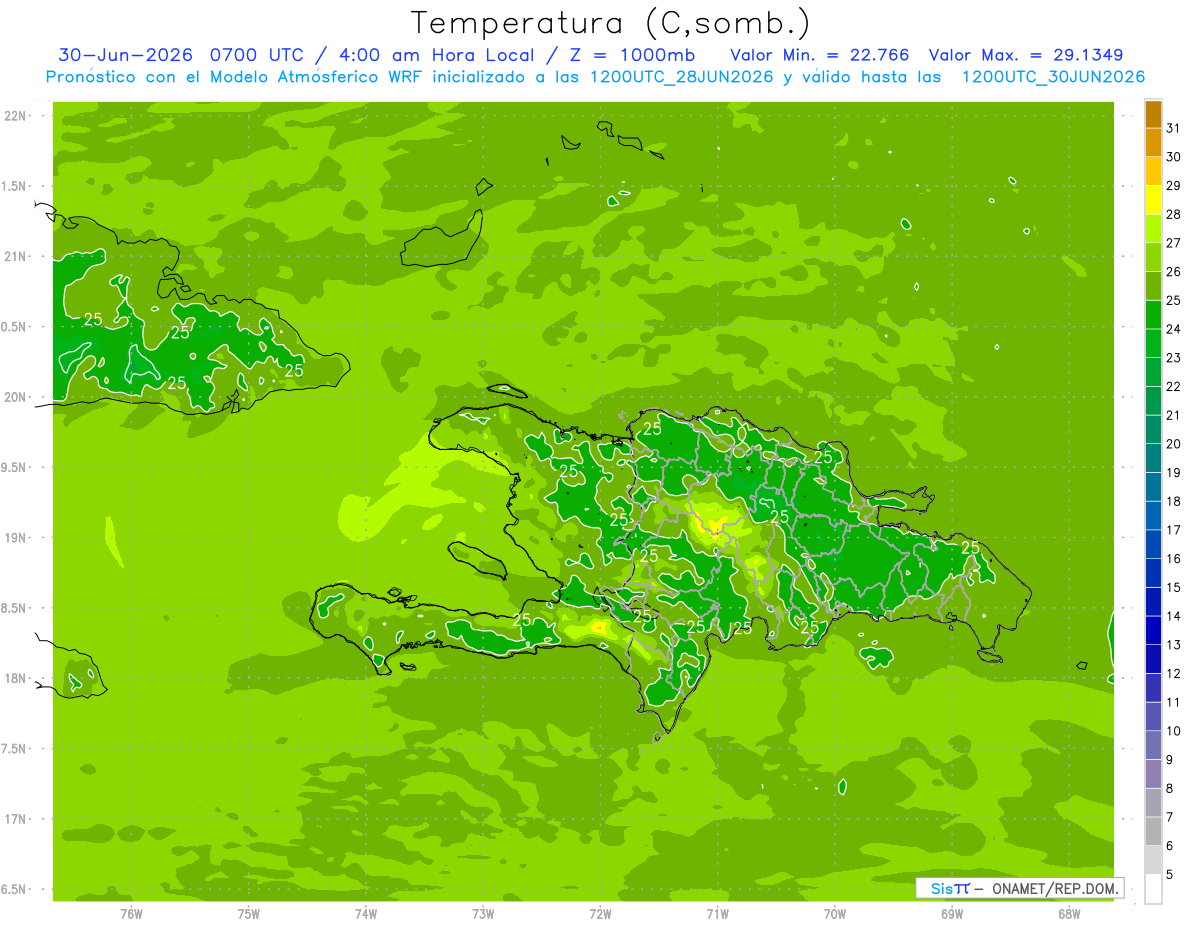Click the '17N' latitude axis label
This screenshot has height=927, width=1200.
click(x=15, y=819)
